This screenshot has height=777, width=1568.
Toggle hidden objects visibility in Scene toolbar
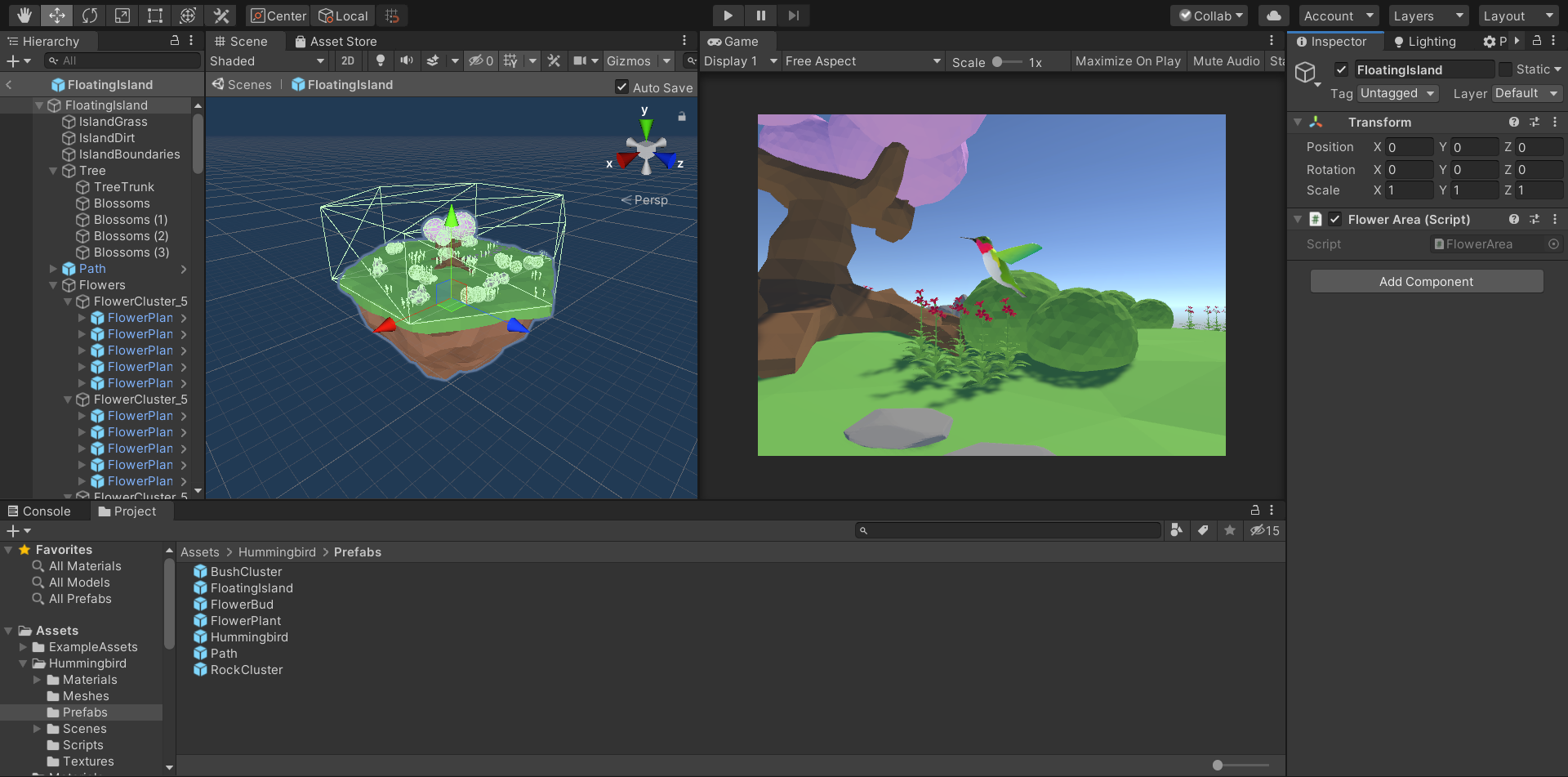pos(480,60)
